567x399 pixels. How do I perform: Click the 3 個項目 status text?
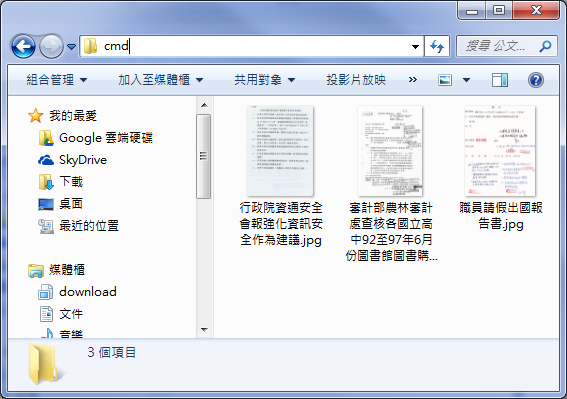click(111, 352)
